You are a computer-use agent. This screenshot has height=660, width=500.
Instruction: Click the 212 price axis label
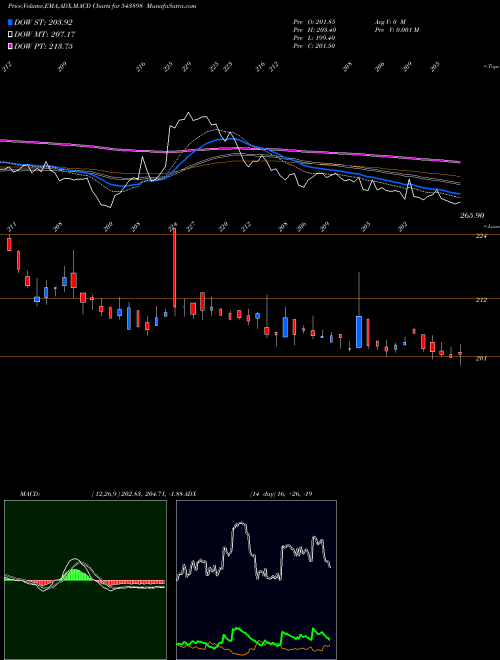click(481, 300)
